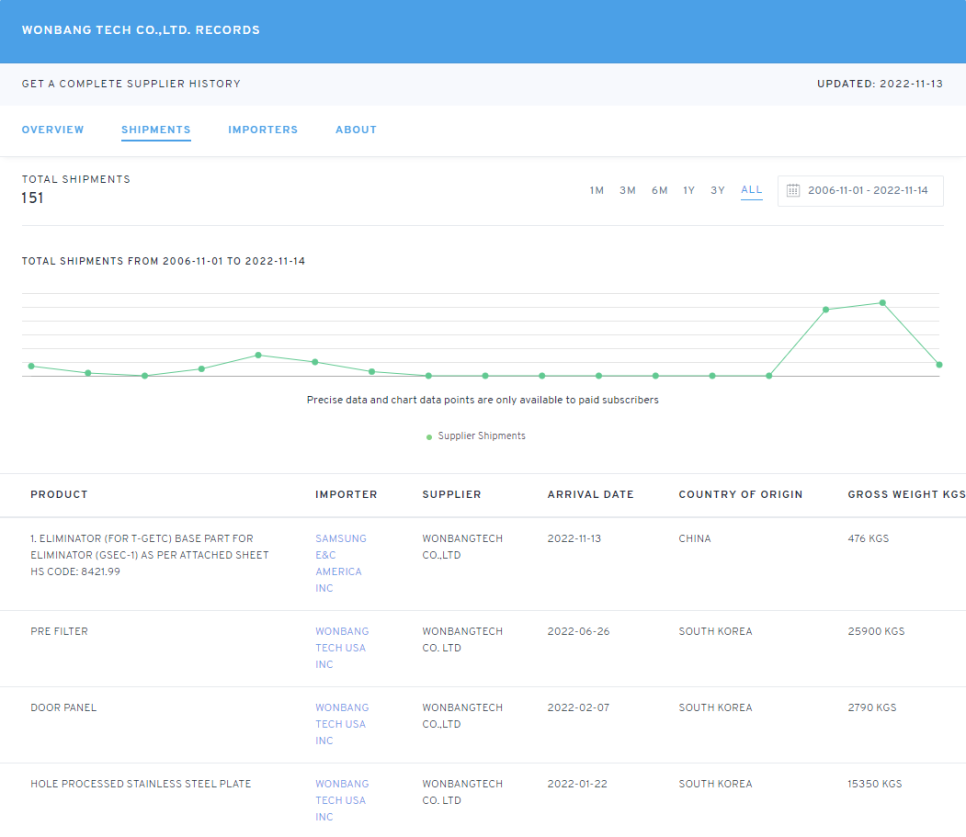Set chart range to 3M
Viewport: 966px width, 837px height.
(x=628, y=190)
